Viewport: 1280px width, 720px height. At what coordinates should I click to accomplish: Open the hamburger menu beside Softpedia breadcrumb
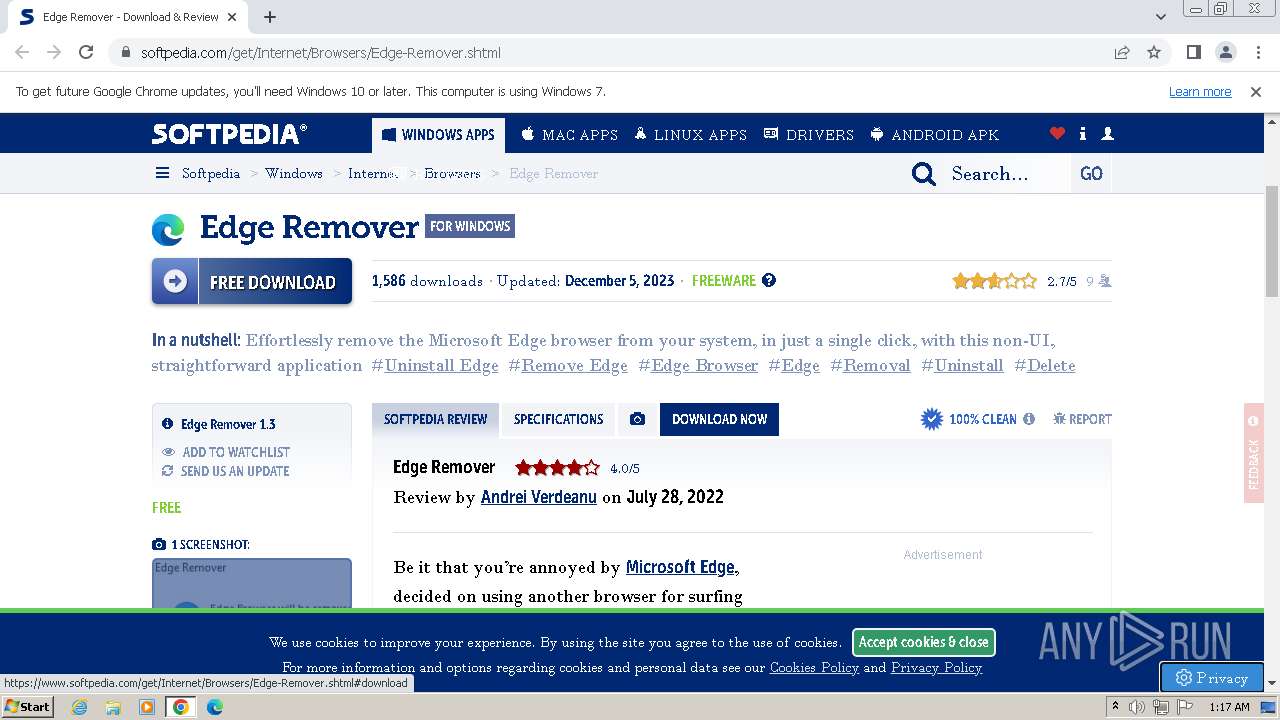[x=162, y=173]
